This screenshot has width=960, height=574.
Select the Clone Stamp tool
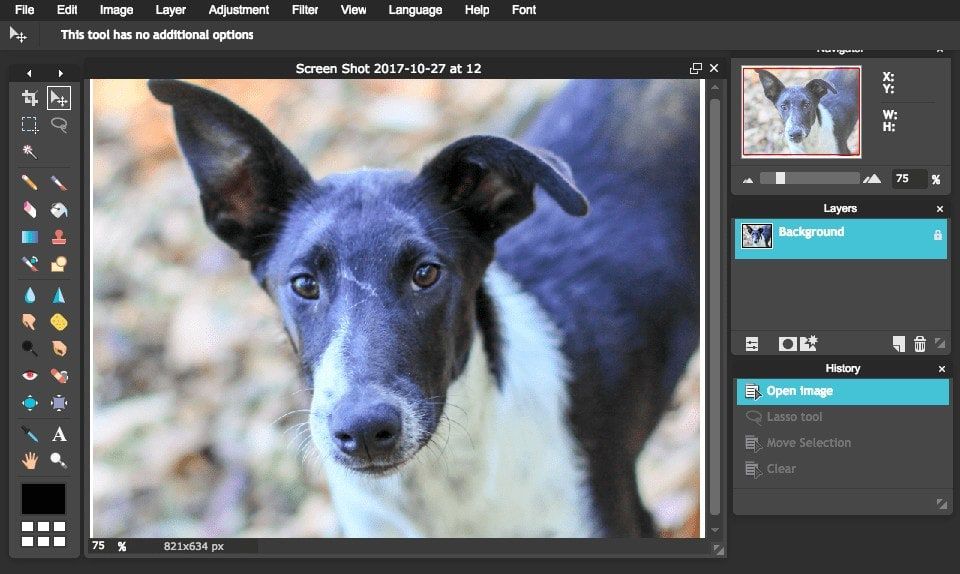click(59, 237)
